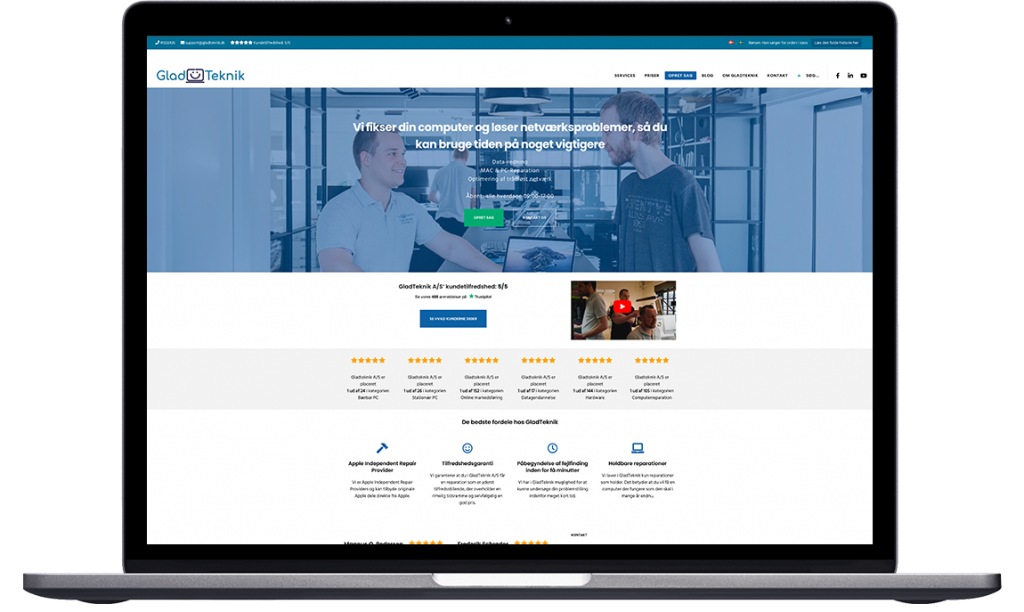Play the YouTube video
1024x612 pixels.
pos(622,307)
